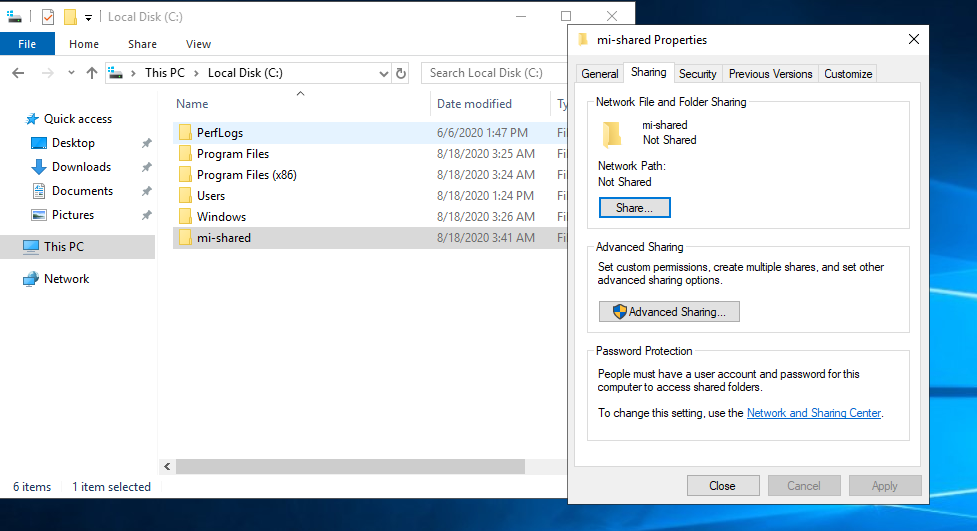Go forward with the right arrow
The height and width of the screenshot is (531, 977).
click(x=47, y=73)
